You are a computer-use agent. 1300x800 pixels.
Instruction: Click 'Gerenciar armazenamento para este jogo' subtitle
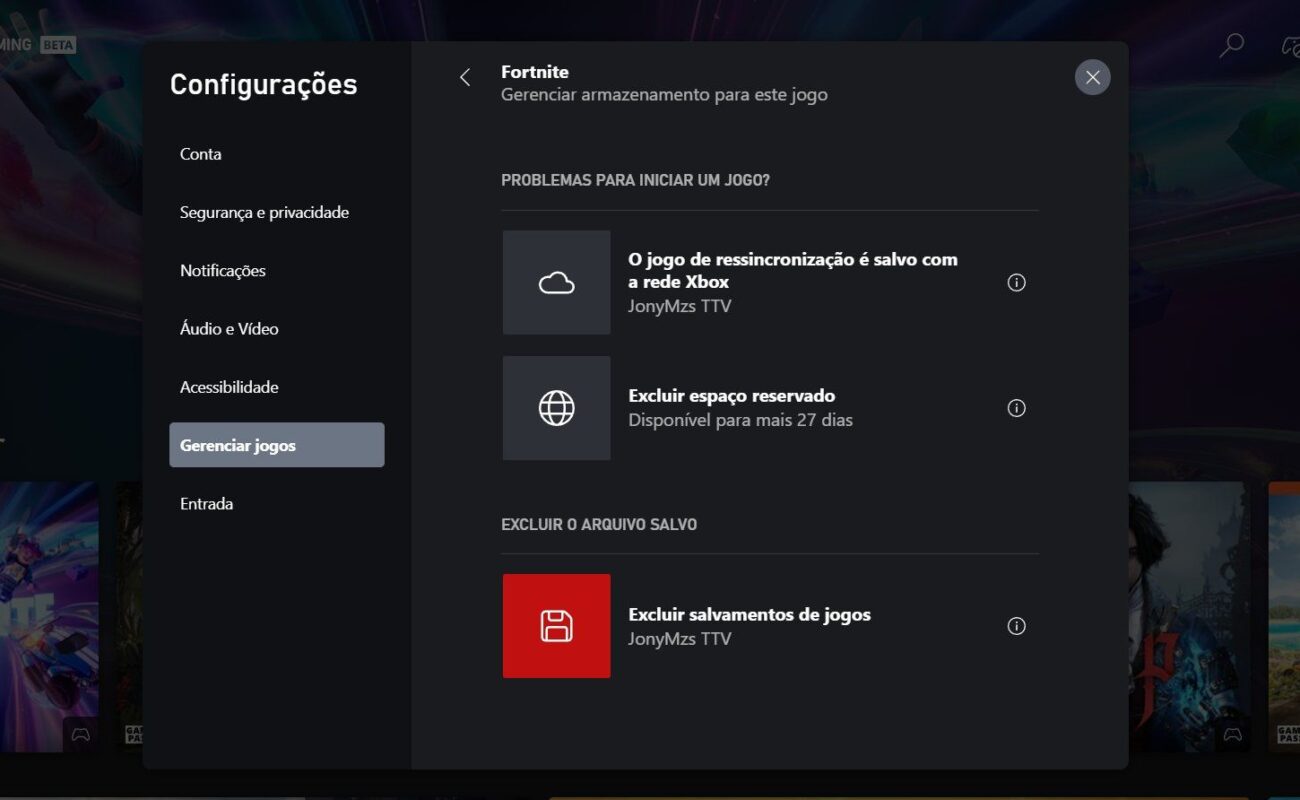pyautogui.click(x=664, y=95)
